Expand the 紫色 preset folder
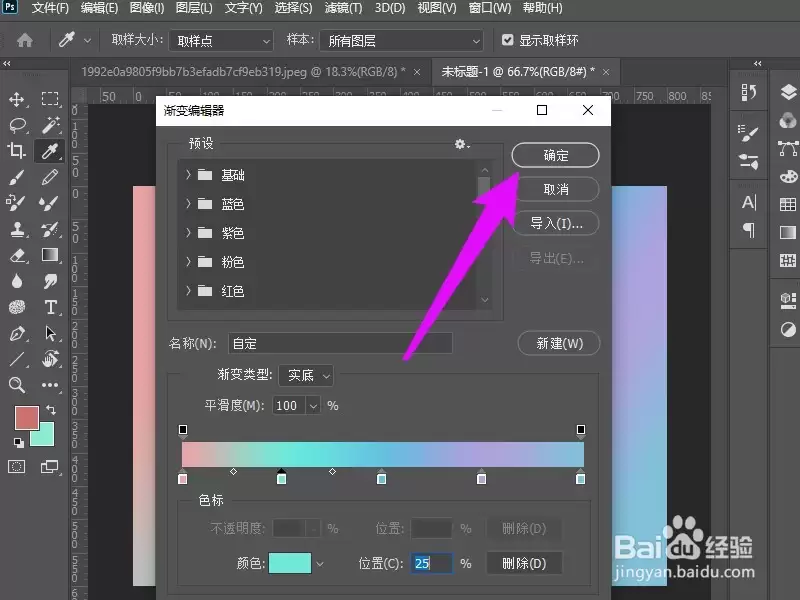The image size is (800, 600). point(188,233)
